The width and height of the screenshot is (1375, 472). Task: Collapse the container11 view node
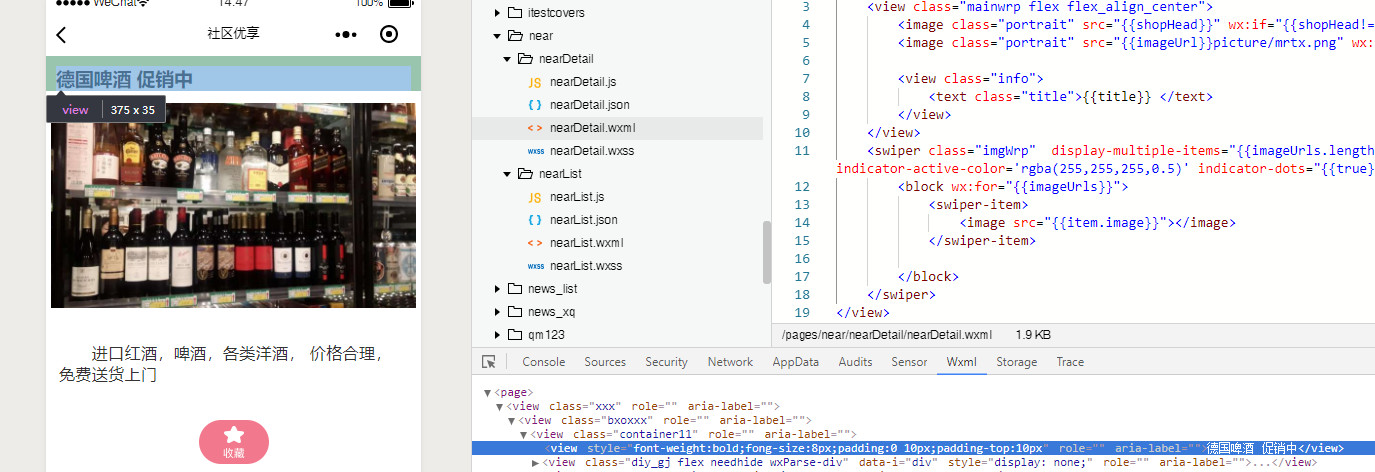[523, 435]
